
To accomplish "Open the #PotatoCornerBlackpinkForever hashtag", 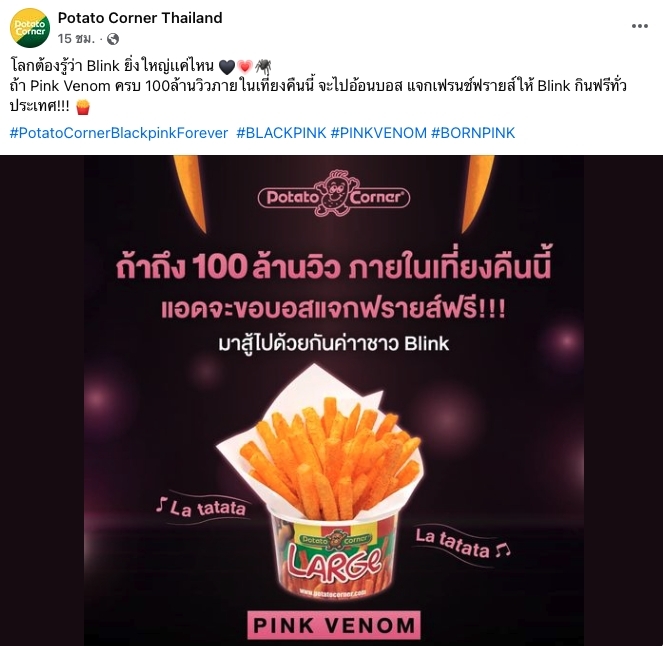I will click(x=119, y=133).
